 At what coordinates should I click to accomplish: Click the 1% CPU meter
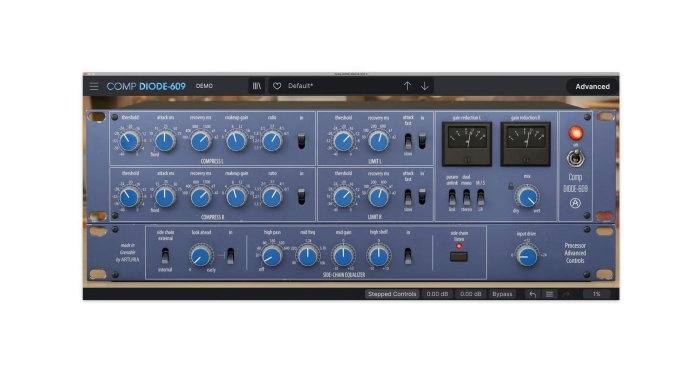click(596, 294)
